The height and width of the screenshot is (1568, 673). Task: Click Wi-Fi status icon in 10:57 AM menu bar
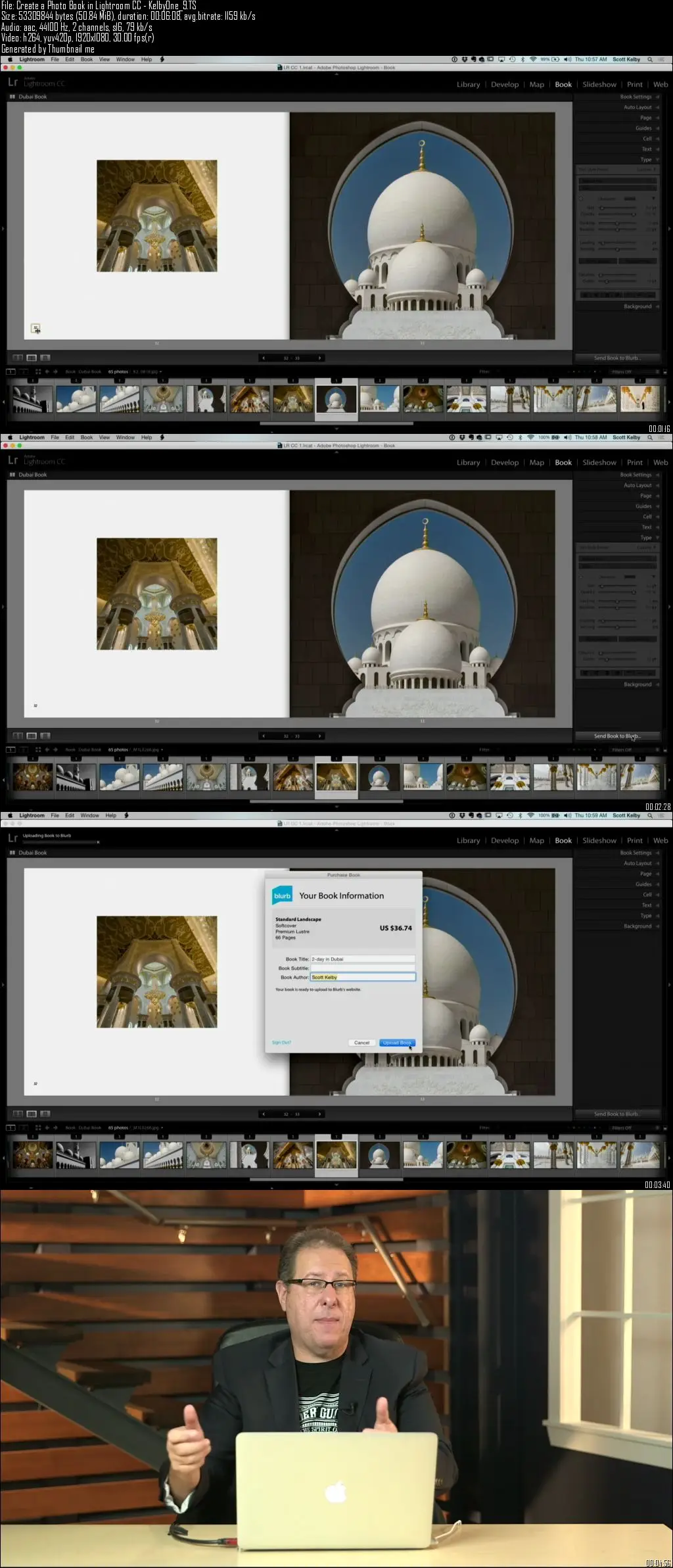coord(533,59)
